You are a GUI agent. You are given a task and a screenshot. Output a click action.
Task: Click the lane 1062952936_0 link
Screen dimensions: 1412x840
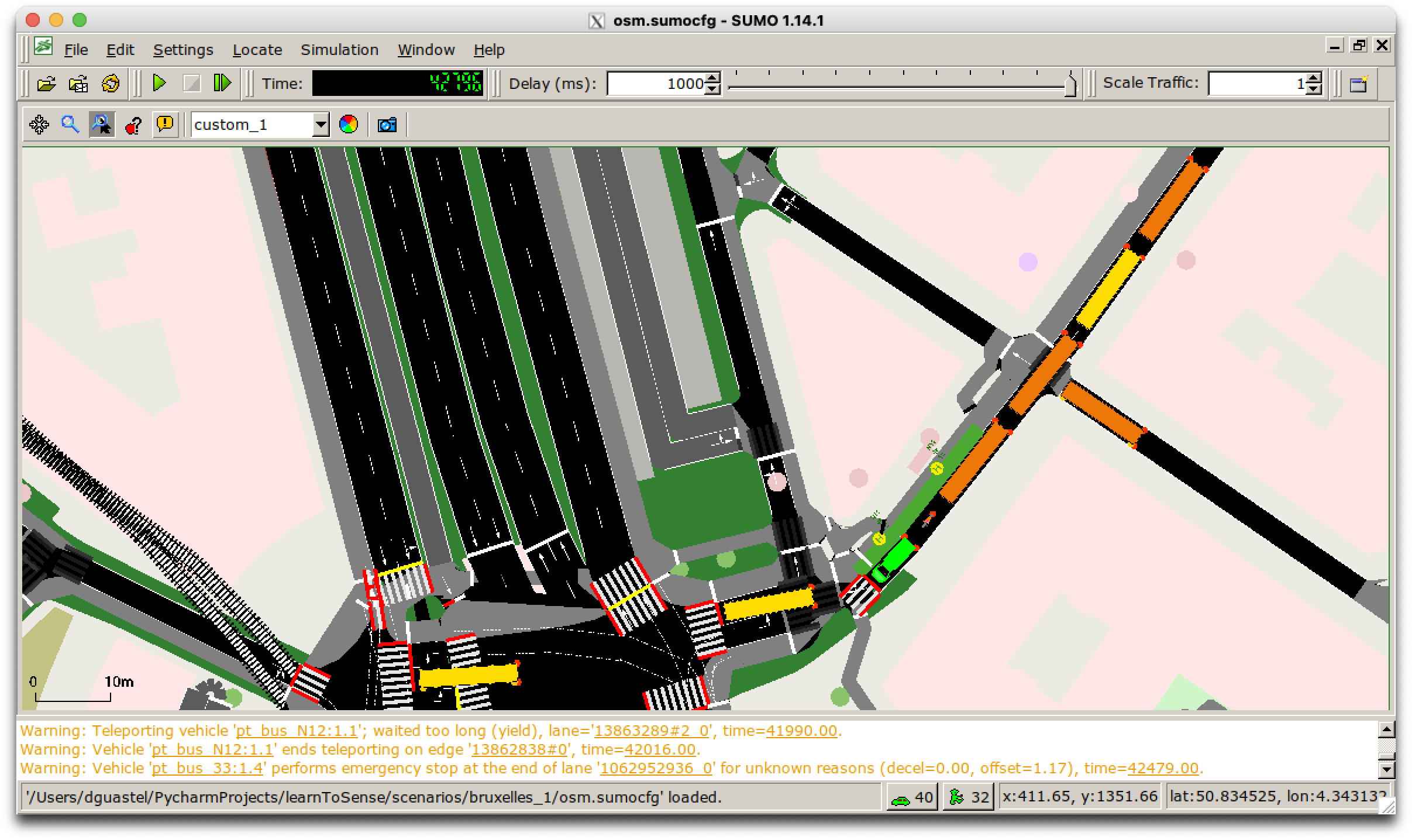click(656, 768)
